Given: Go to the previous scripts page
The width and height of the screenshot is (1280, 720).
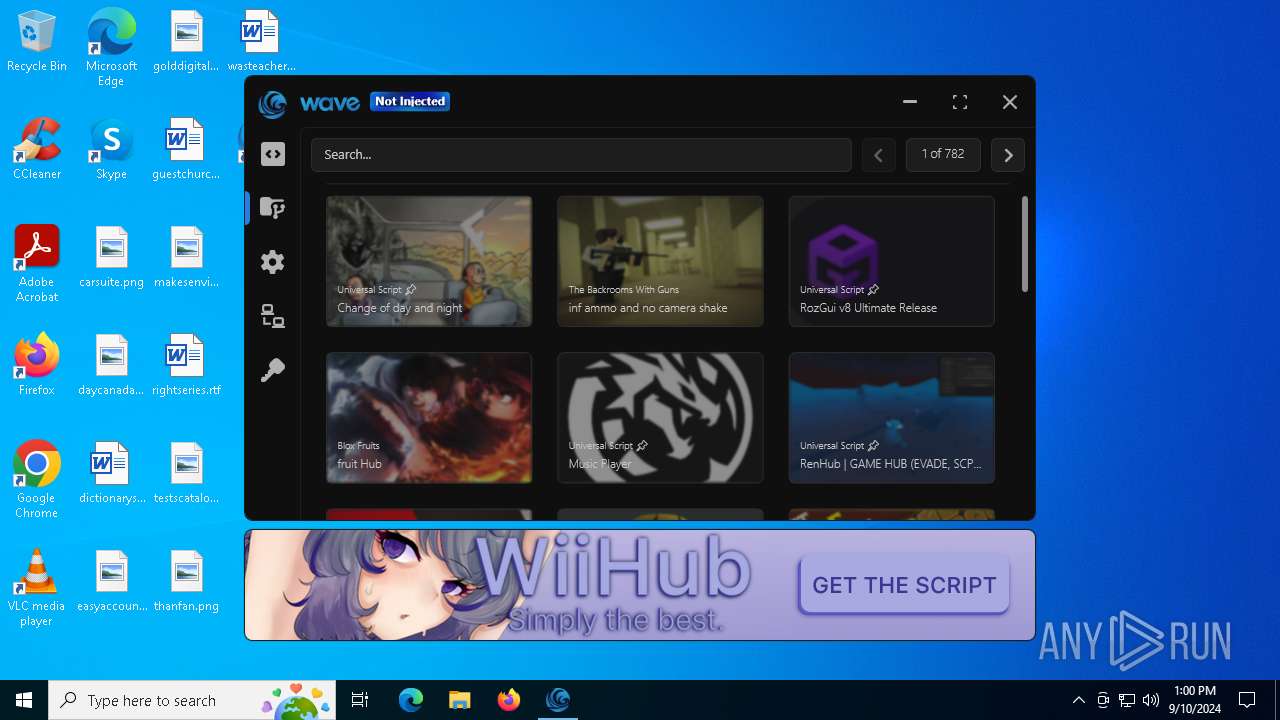Looking at the screenshot, I should pyautogui.click(x=878, y=155).
